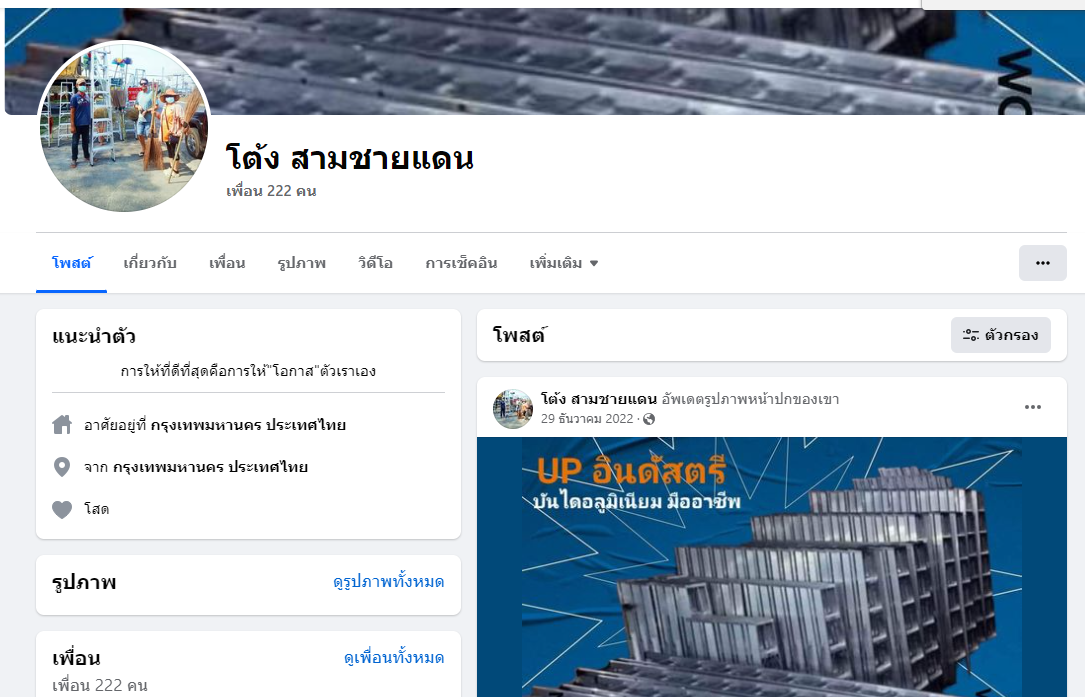The image size is (1085, 697).
Task: Click the post author's small avatar
Action: [x=513, y=408]
